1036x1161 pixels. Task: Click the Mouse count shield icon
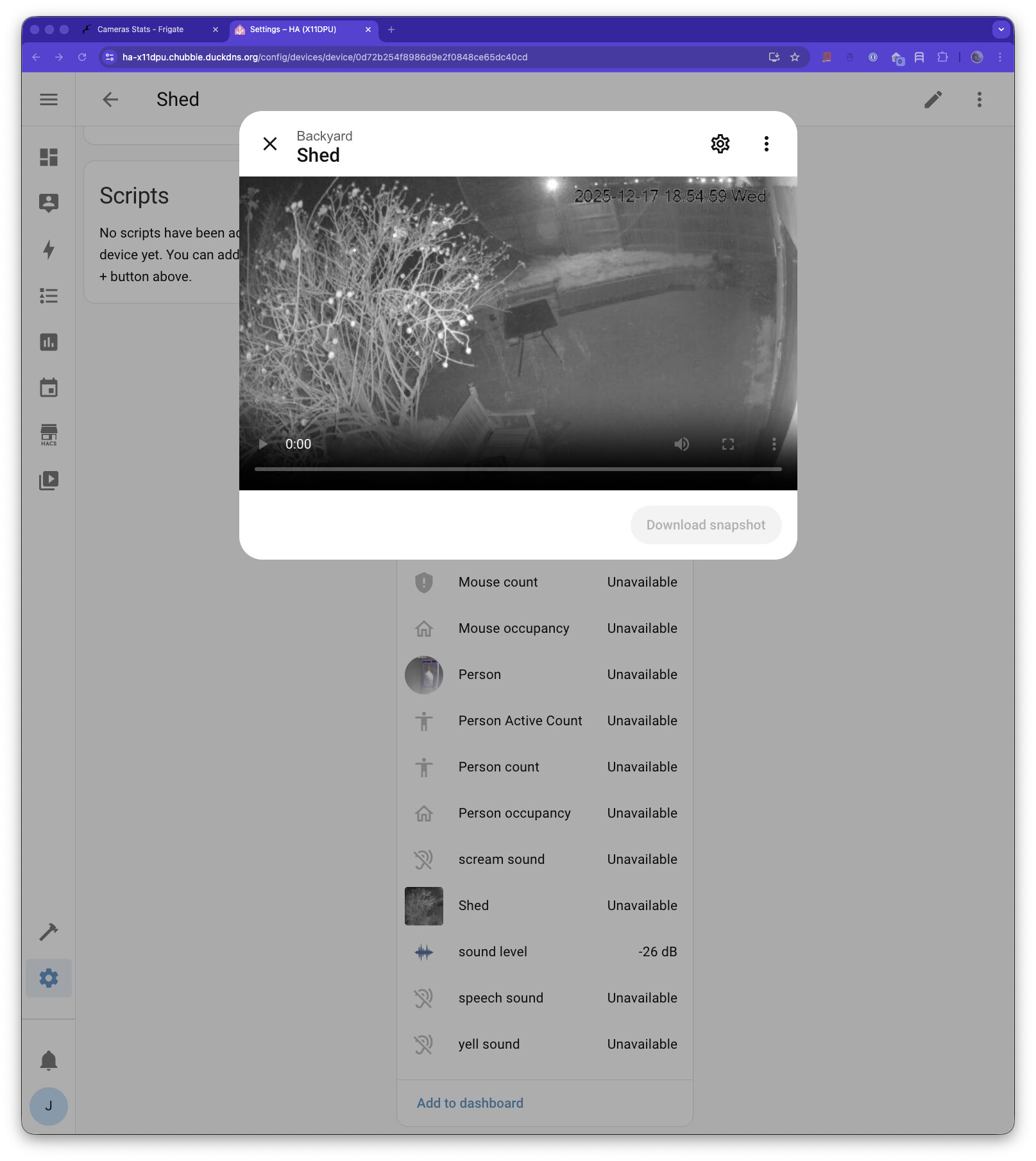coord(424,582)
